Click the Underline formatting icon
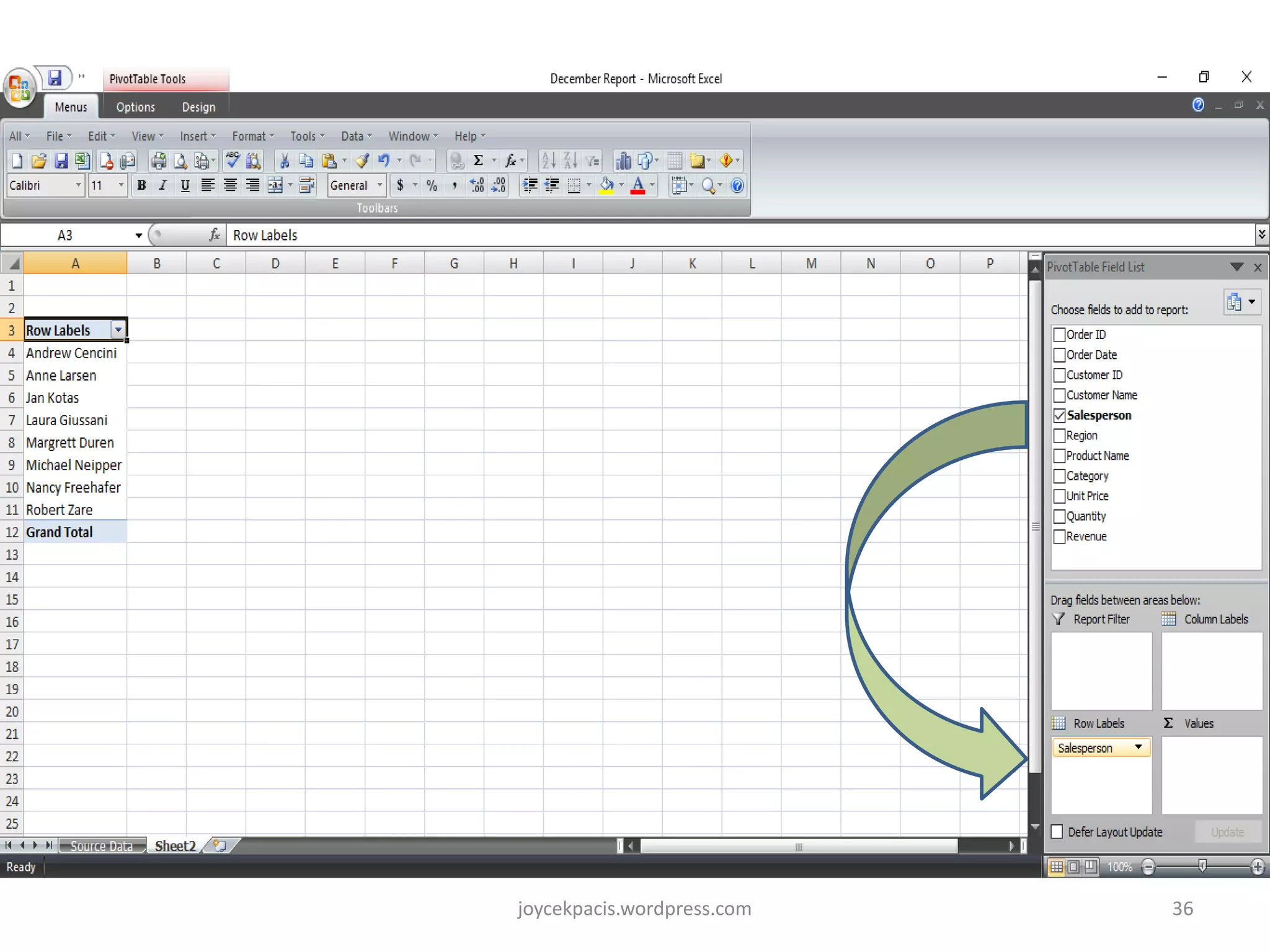Screen dimensions: 1270x952 click(185, 185)
